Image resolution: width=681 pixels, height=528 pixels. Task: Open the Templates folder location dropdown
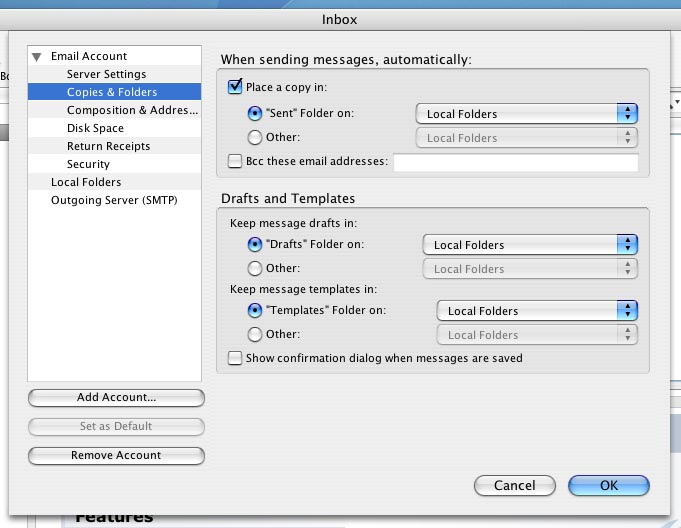click(537, 311)
